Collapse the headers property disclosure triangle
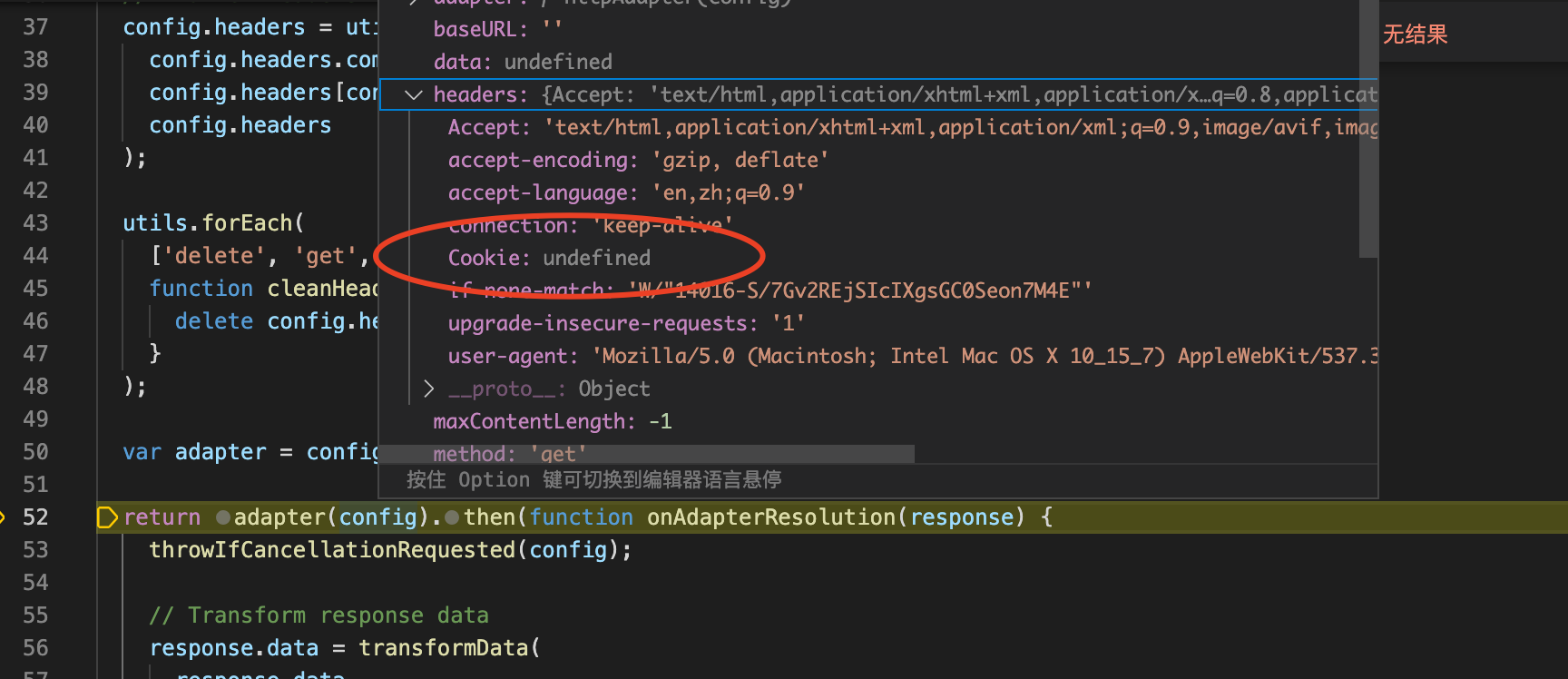This screenshot has height=679, width=1568. 413,94
